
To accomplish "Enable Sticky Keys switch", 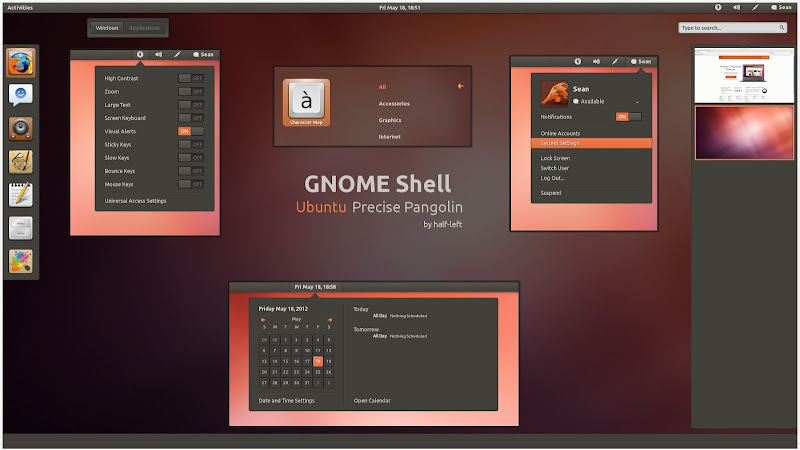I will 191,144.
